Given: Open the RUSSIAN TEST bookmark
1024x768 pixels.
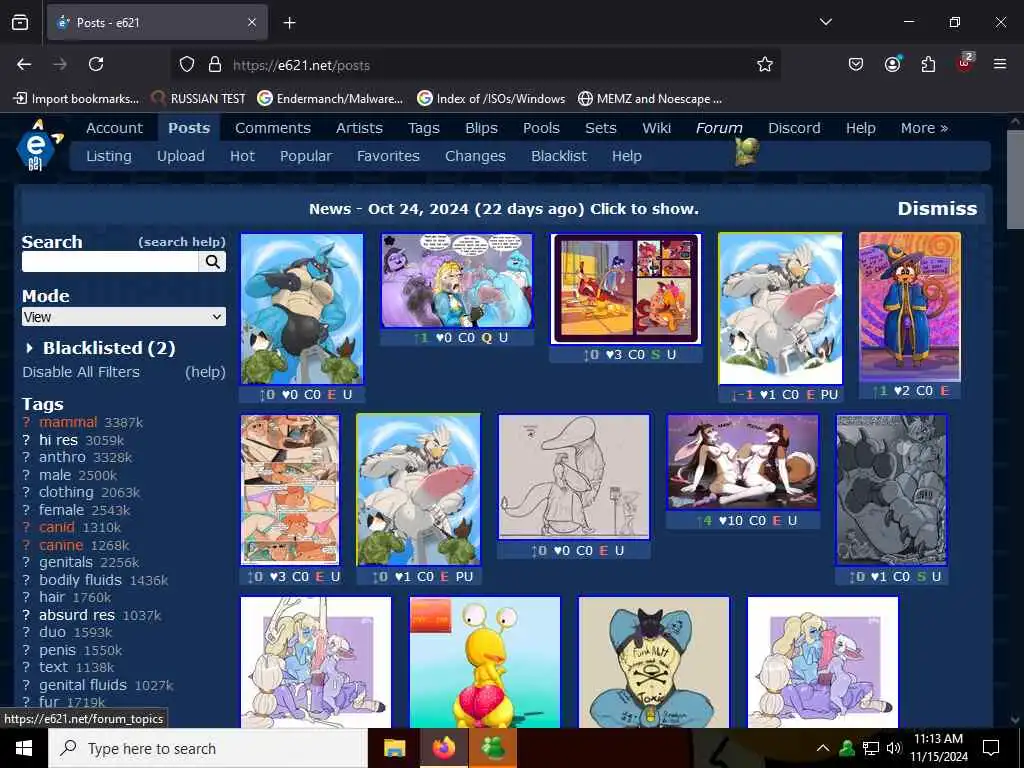Looking at the screenshot, I should click(x=199, y=99).
